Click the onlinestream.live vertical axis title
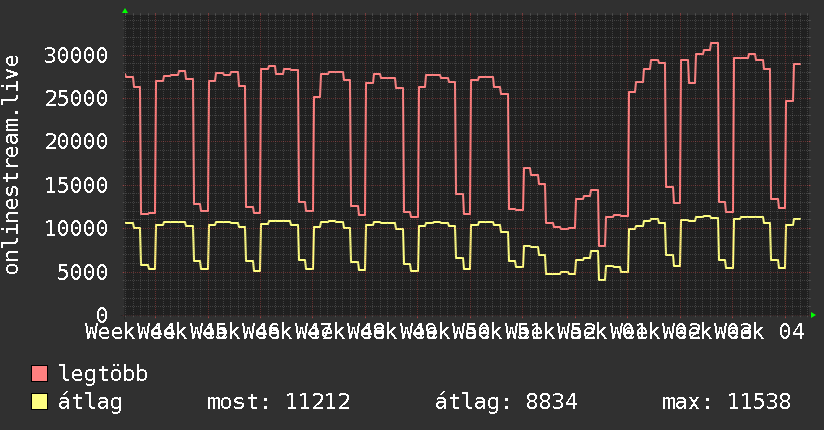 click(12, 165)
